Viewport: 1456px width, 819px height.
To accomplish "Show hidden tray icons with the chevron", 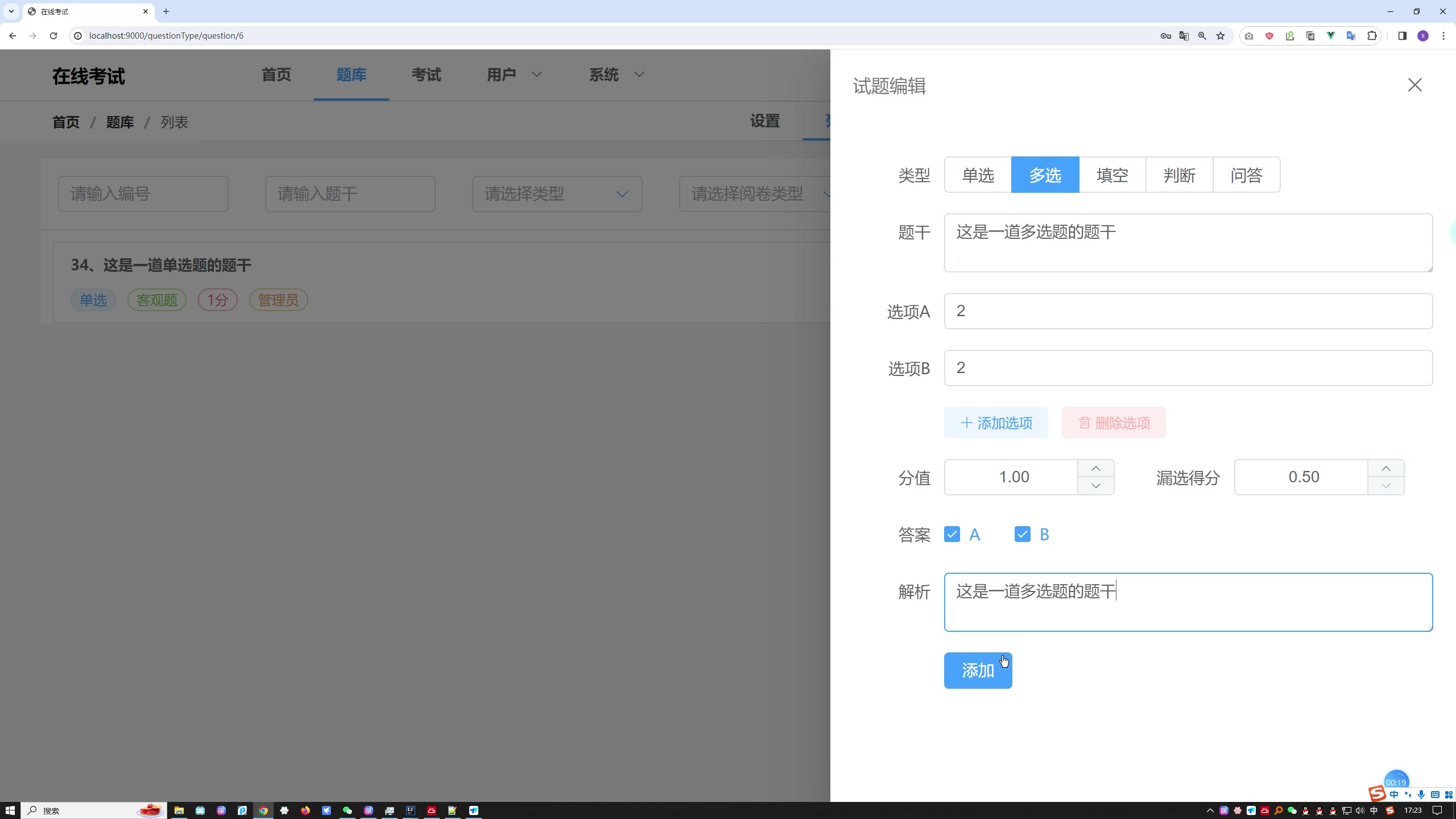I will (1210, 810).
